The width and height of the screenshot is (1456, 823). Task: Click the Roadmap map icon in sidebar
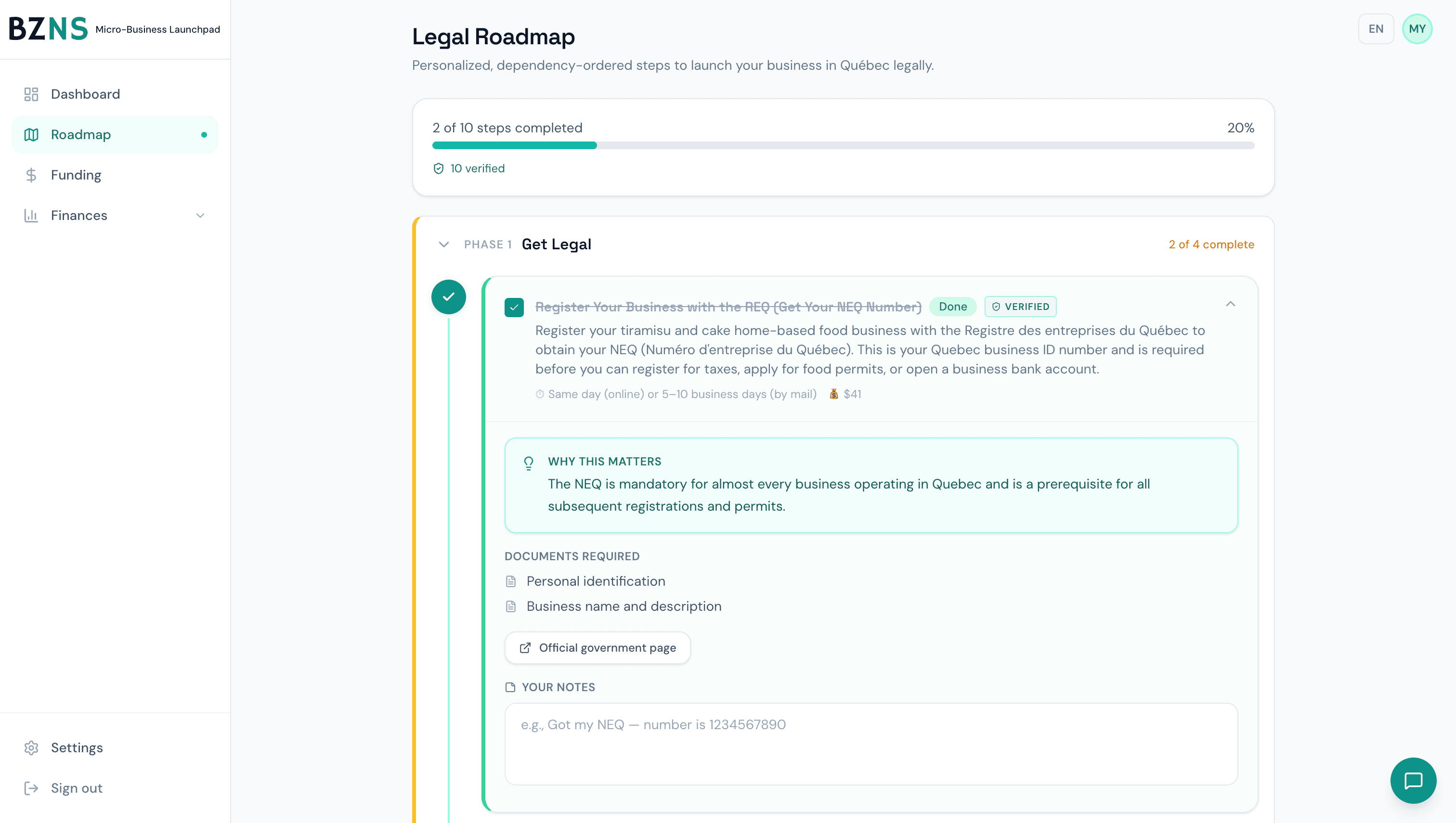pos(31,135)
